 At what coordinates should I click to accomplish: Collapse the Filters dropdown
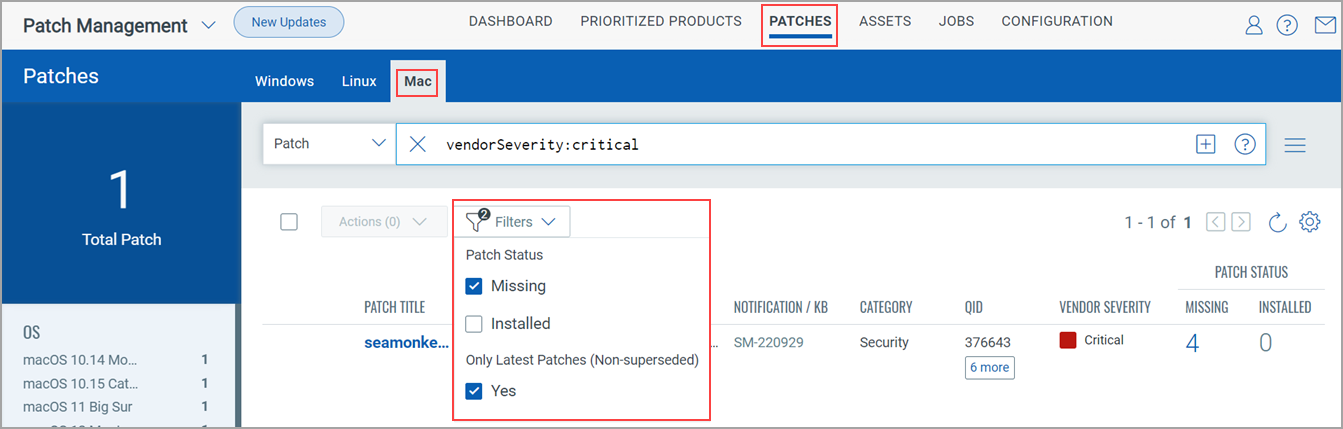pyautogui.click(x=512, y=222)
